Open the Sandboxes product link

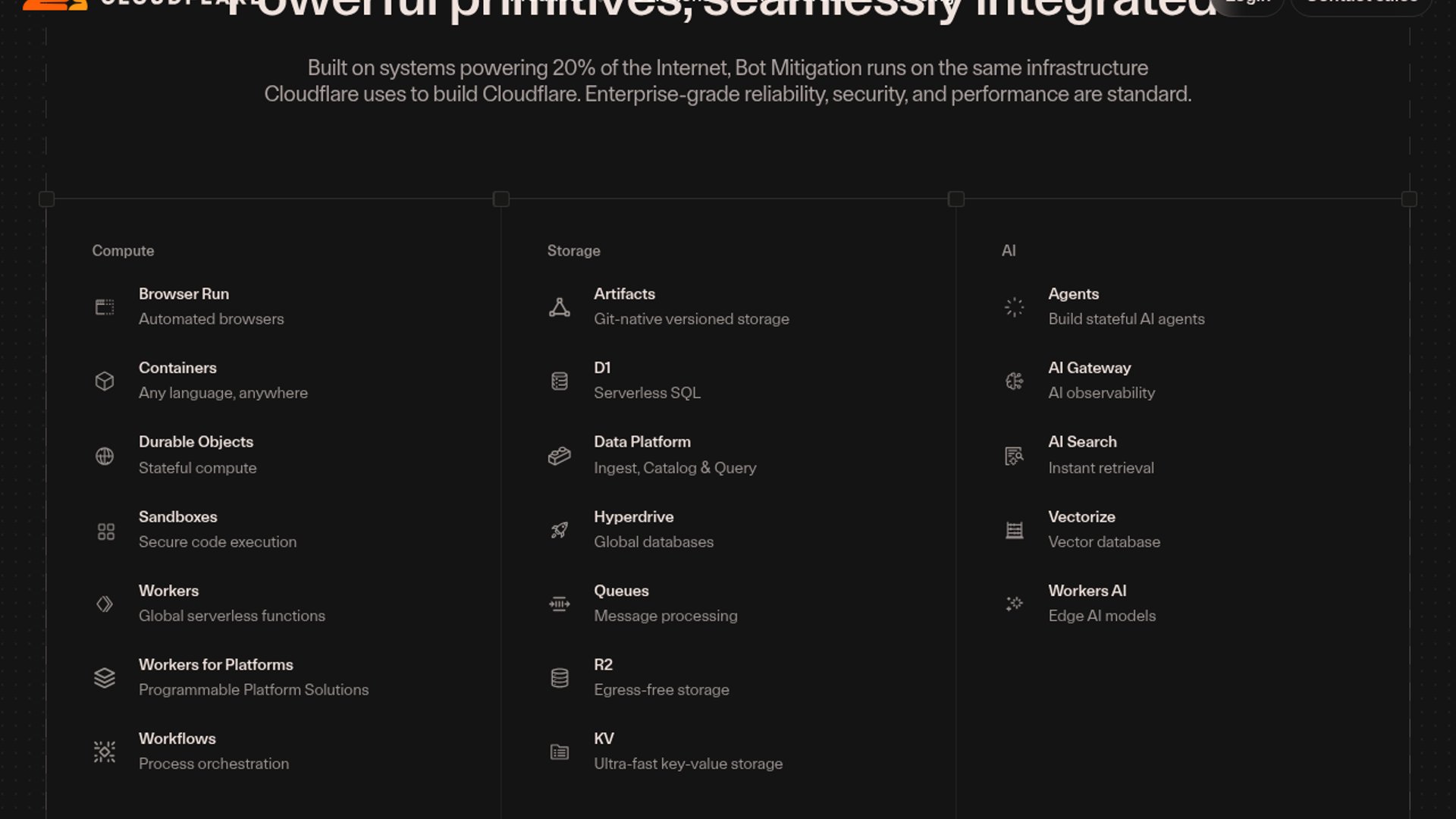(177, 517)
